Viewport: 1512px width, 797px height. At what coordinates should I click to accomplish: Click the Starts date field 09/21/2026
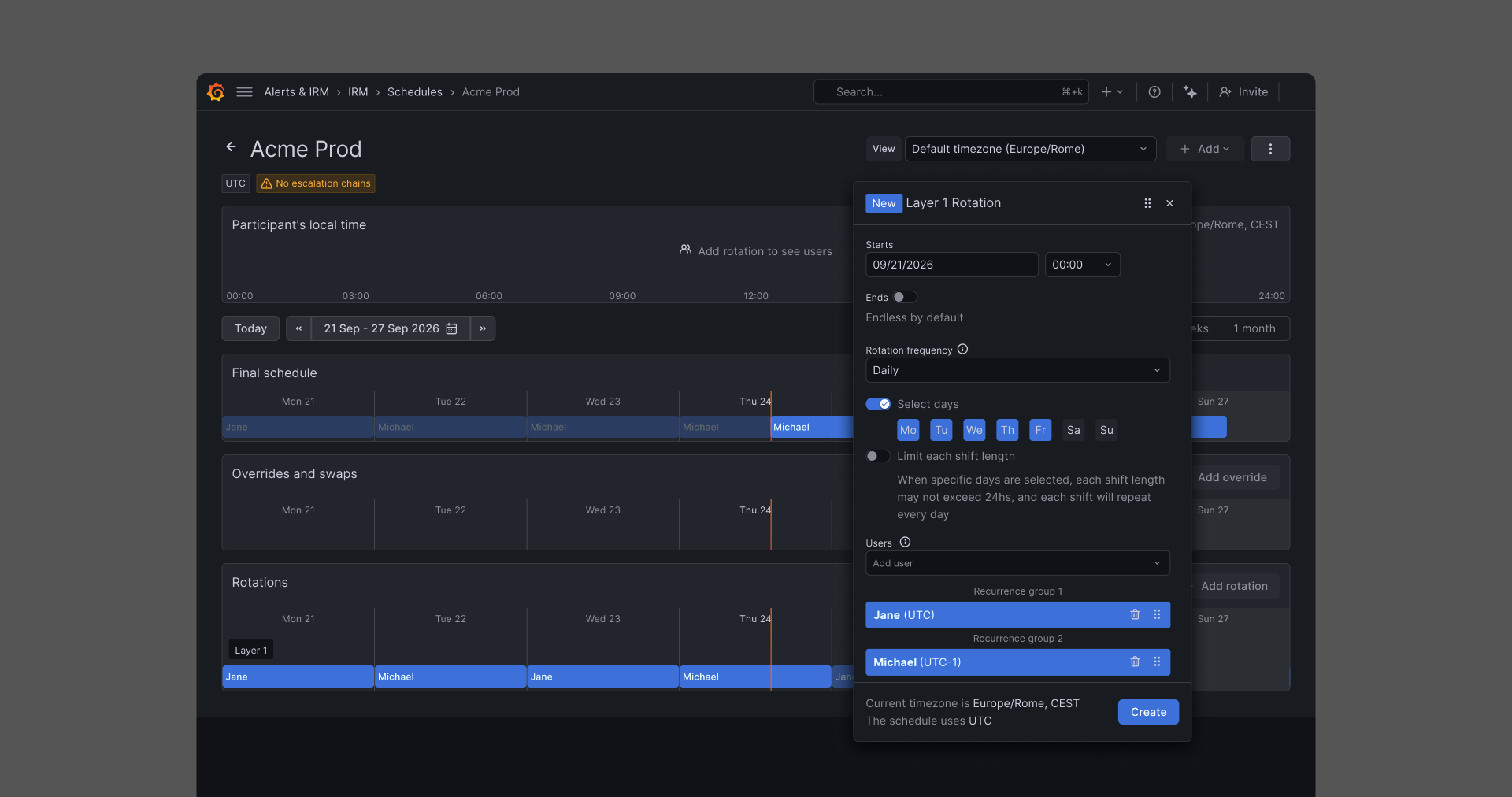tap(951, 265)
